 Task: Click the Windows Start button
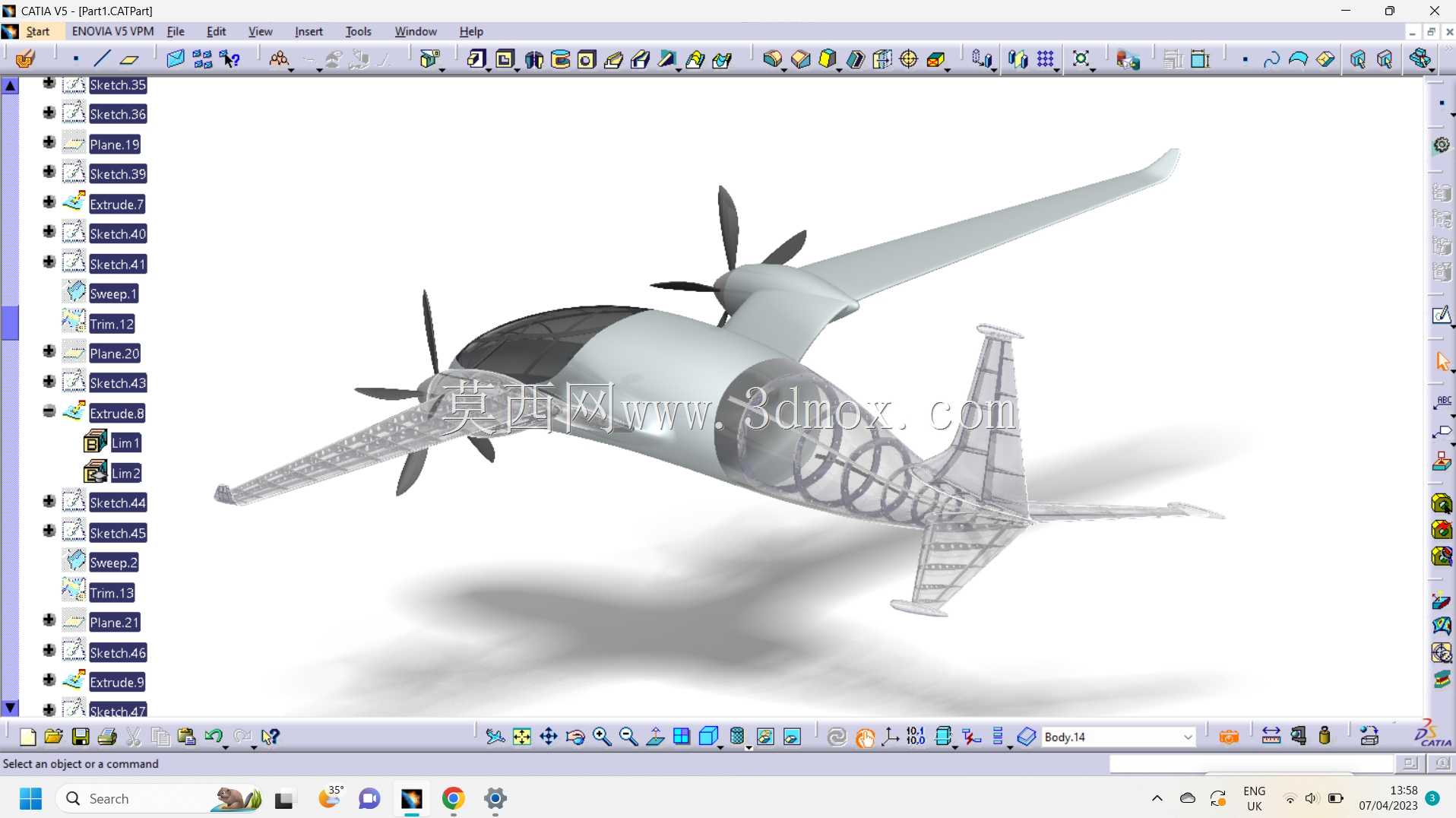(x=30, y=798)
